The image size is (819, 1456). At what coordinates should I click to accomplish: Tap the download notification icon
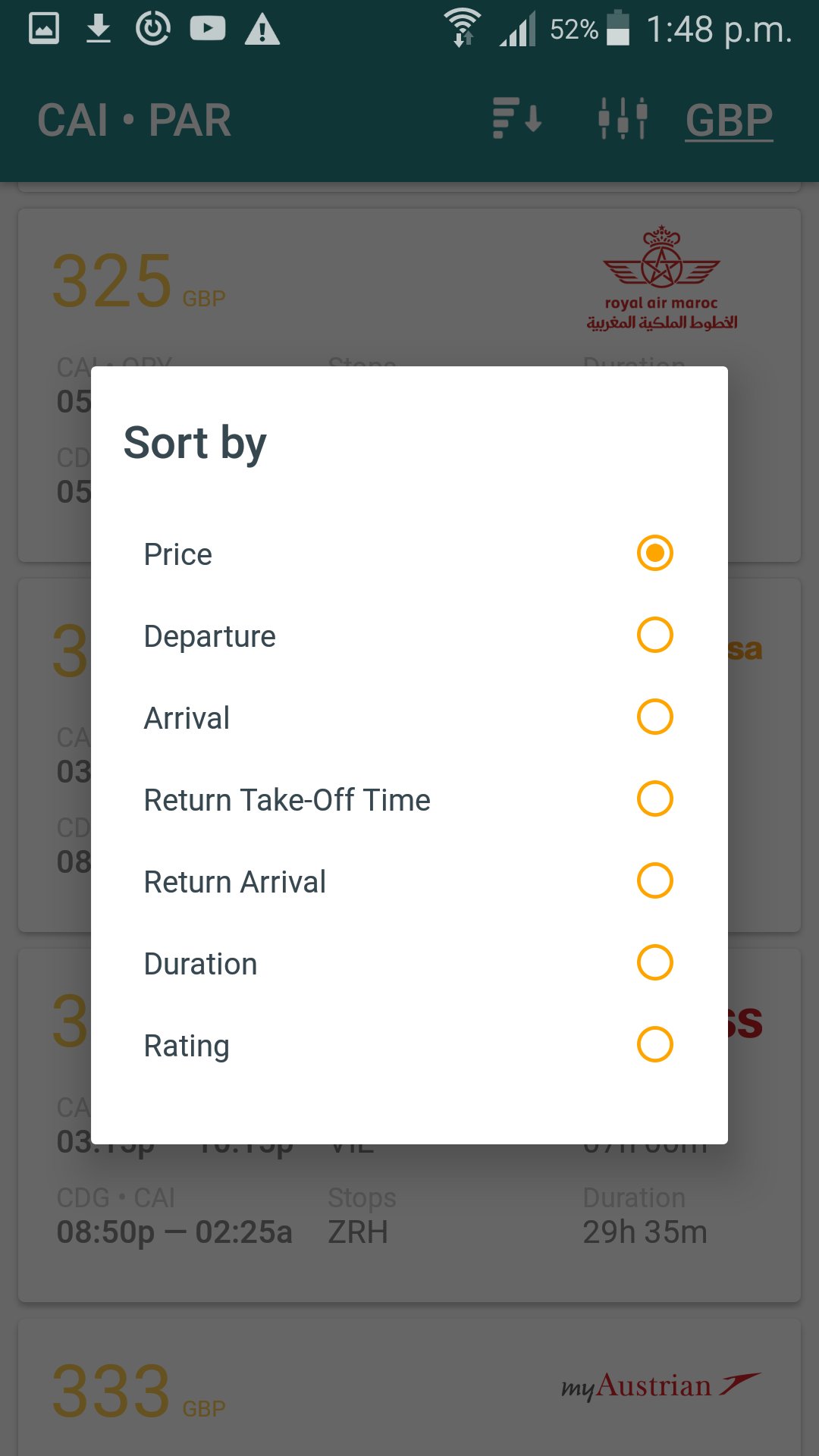[99, 29]
